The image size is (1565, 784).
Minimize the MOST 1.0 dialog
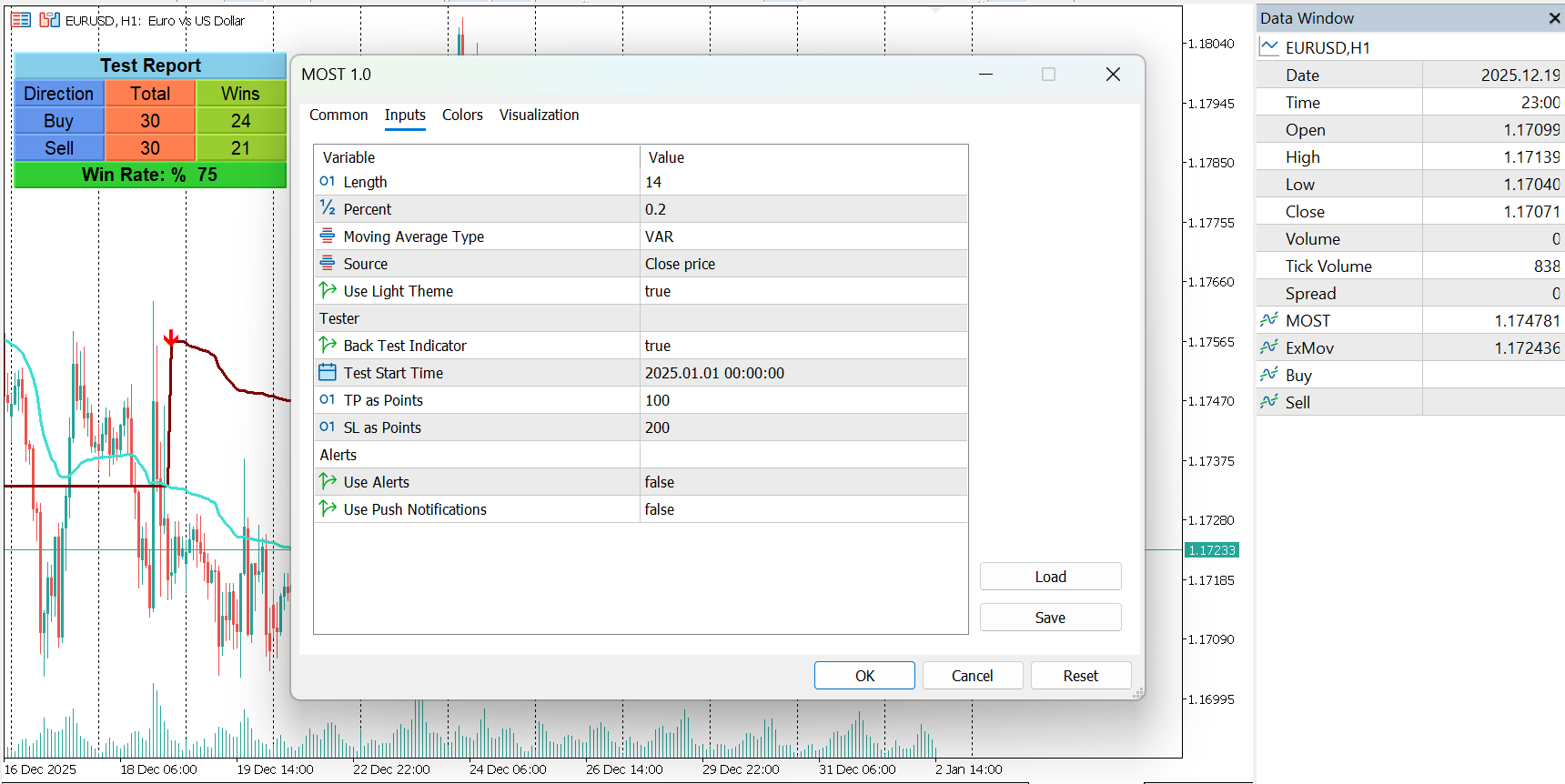click(x=985, y=75)
